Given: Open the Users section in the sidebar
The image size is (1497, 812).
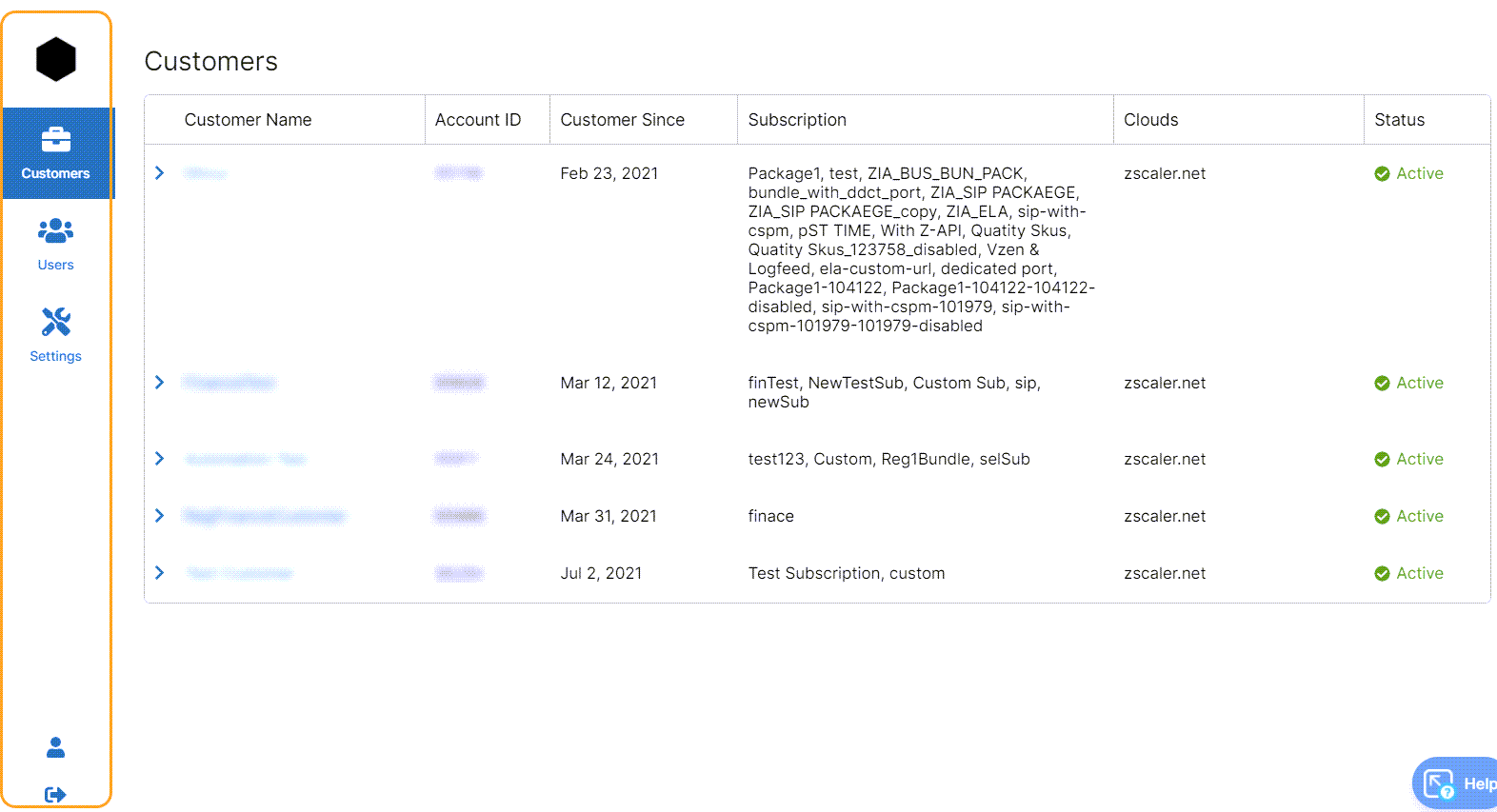Looking at the screenshot, I should (56, 245).
